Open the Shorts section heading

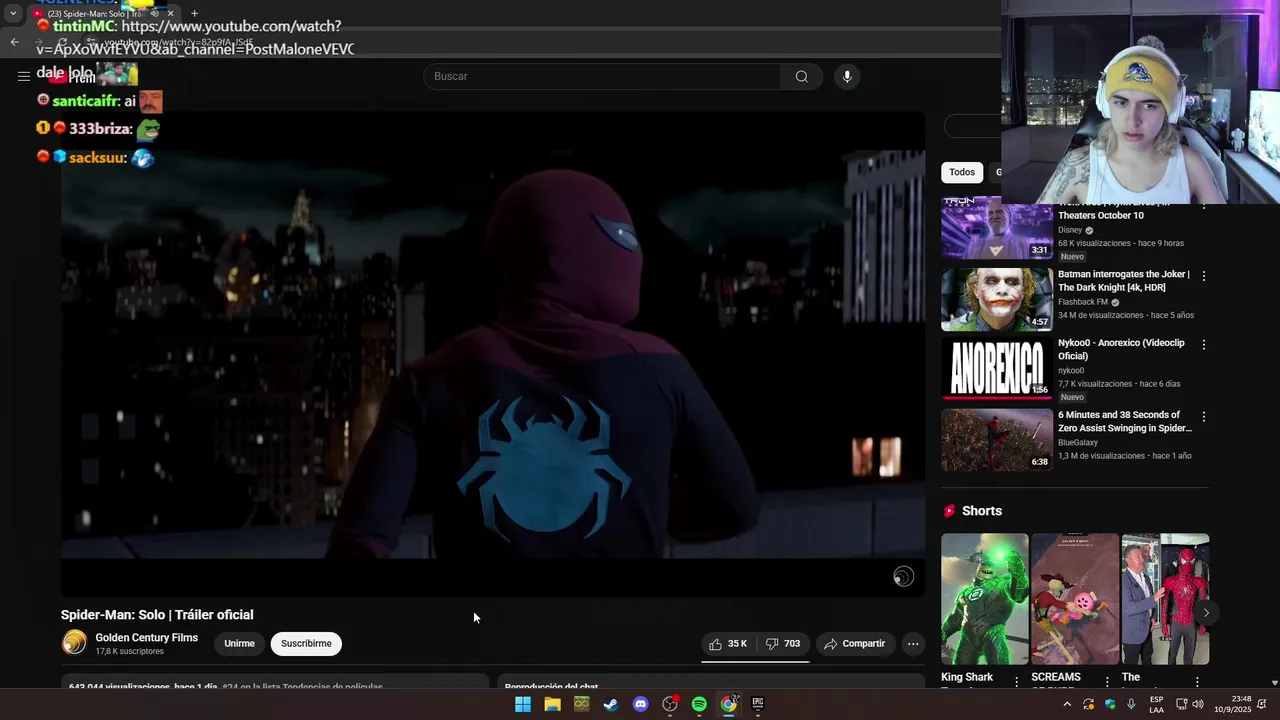(981, 511)
